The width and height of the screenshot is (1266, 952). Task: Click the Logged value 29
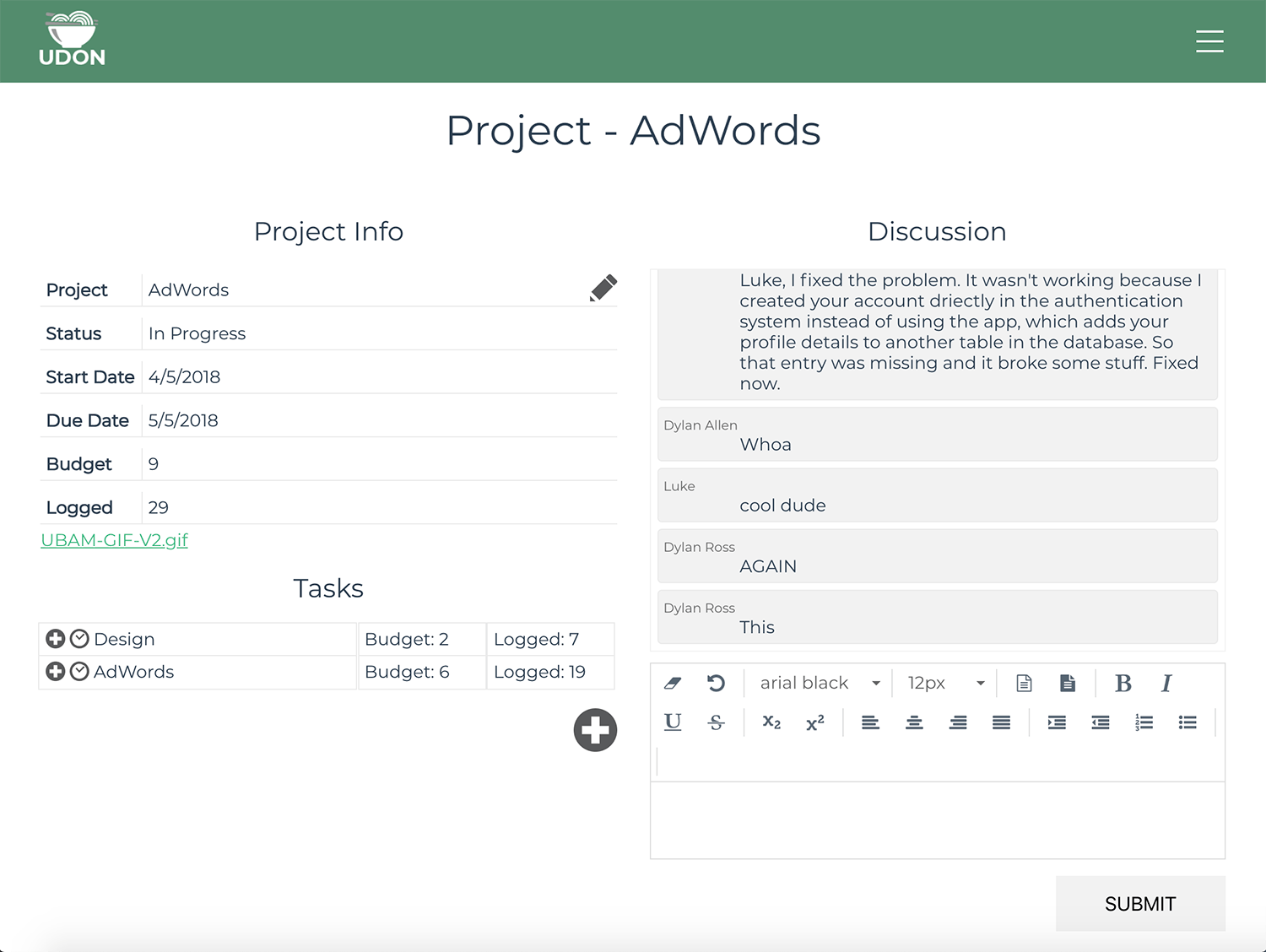158,507
